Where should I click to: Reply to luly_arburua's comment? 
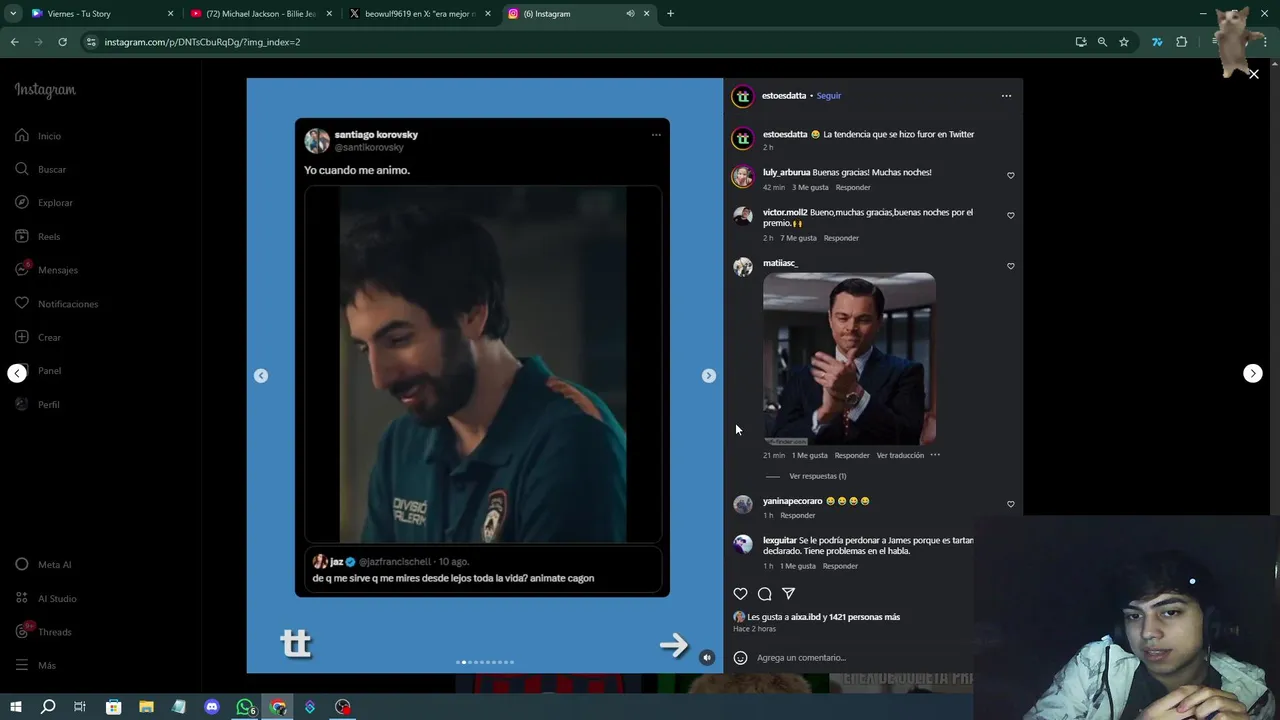853,187
